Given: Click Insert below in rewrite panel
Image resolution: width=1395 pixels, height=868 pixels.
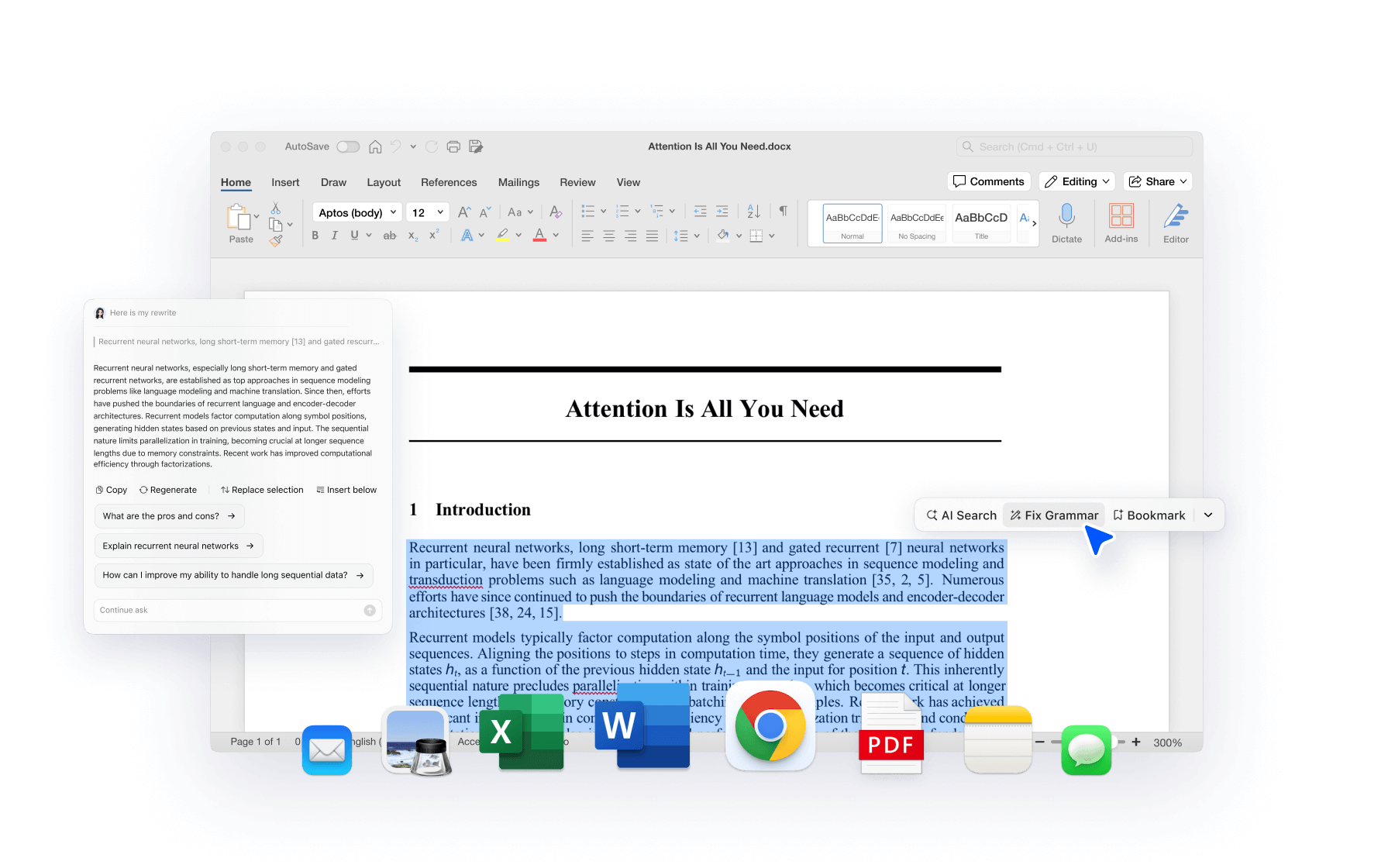Looking at the screenshot, I should coord(346,490).
